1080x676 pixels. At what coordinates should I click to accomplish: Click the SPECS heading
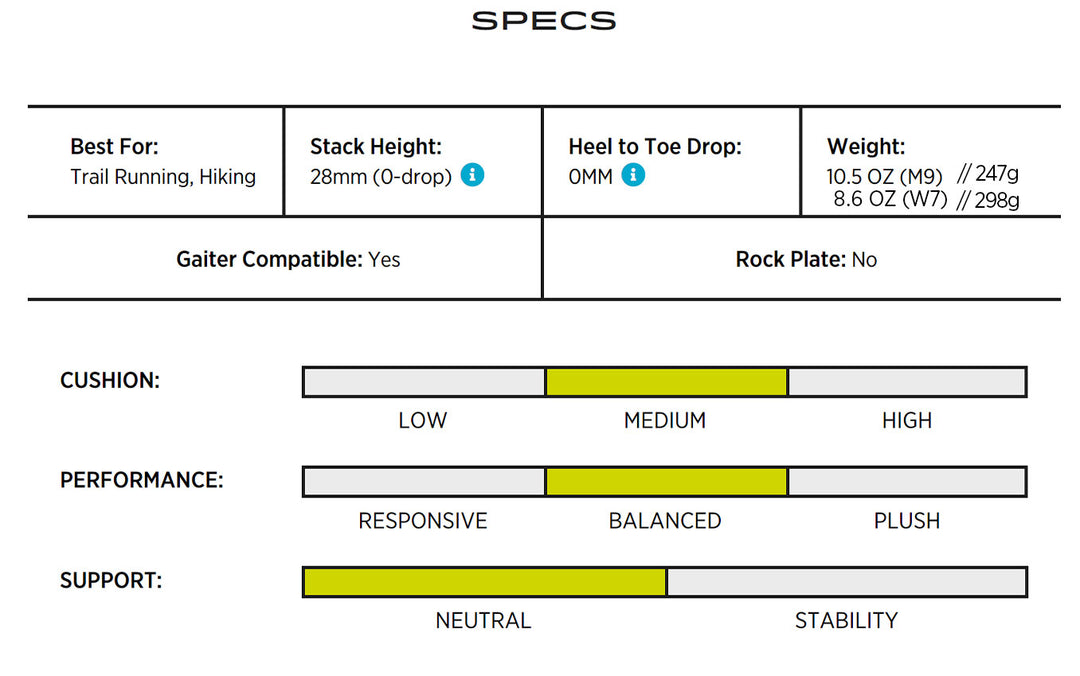[x=544, y=21]
